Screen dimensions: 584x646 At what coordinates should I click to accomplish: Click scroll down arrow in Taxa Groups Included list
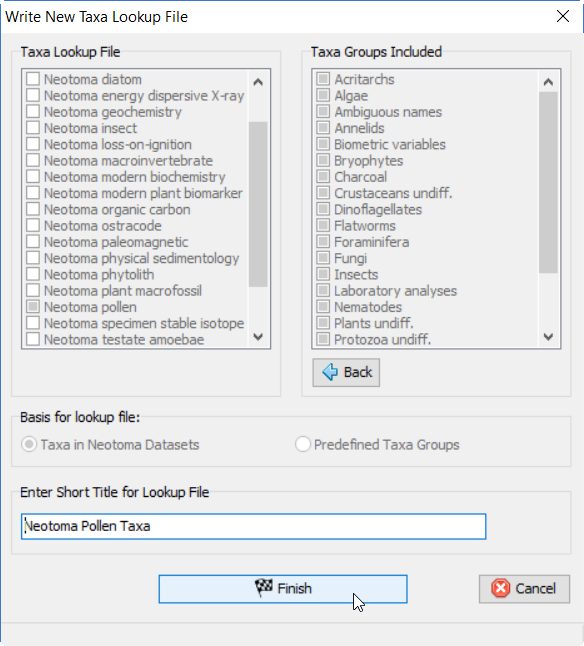click(x=548, y=337)
